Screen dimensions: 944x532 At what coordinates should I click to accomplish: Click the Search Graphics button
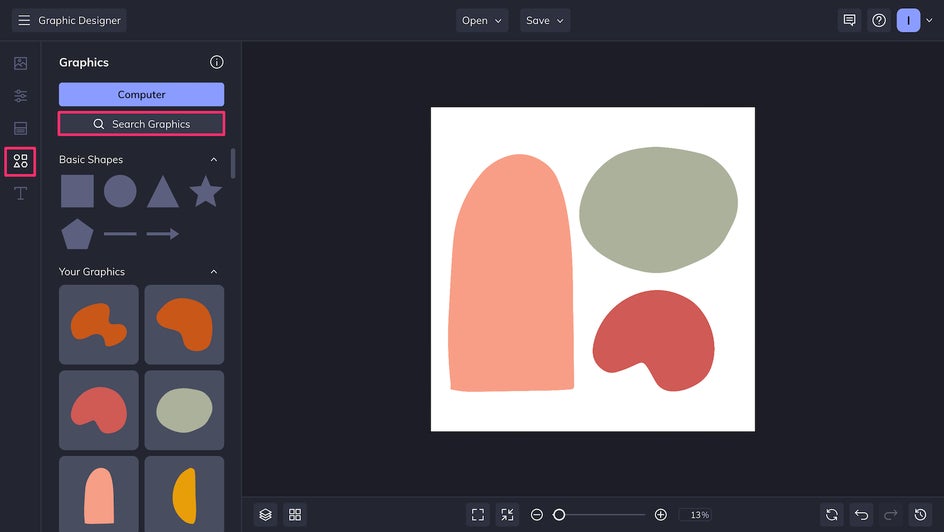[141, 124]
